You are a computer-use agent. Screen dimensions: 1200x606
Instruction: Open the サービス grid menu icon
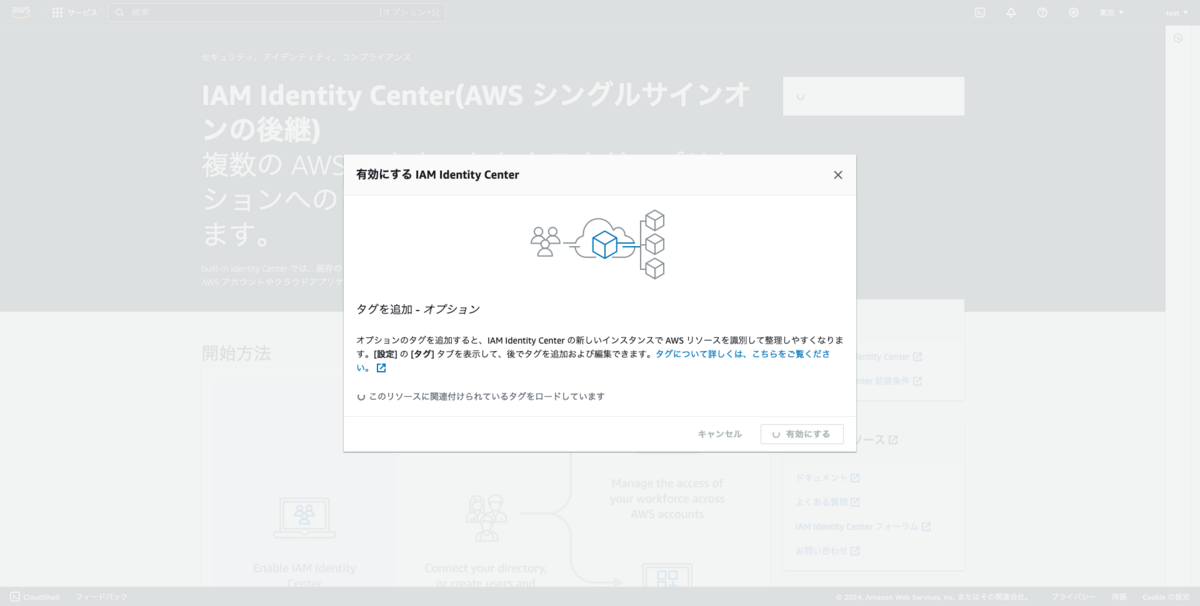point(58,12)
